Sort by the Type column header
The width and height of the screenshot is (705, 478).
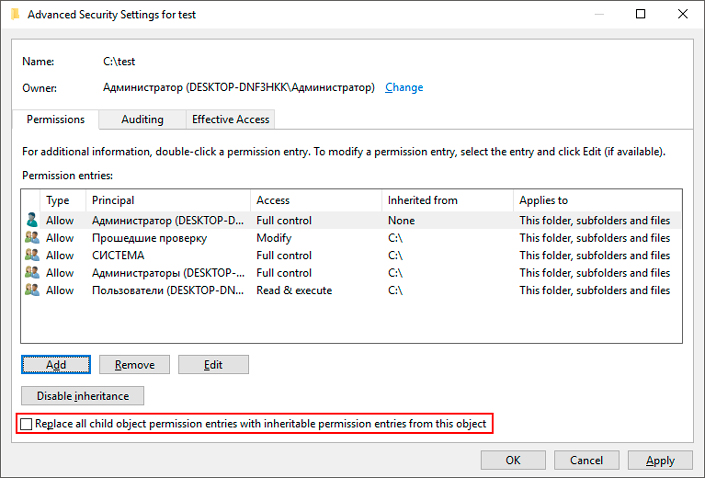pyautogui.click(x=63, y=200)
